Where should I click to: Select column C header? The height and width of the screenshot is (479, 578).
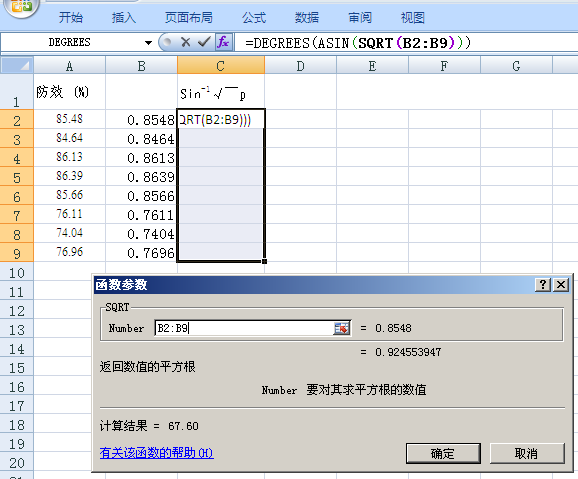221,66
